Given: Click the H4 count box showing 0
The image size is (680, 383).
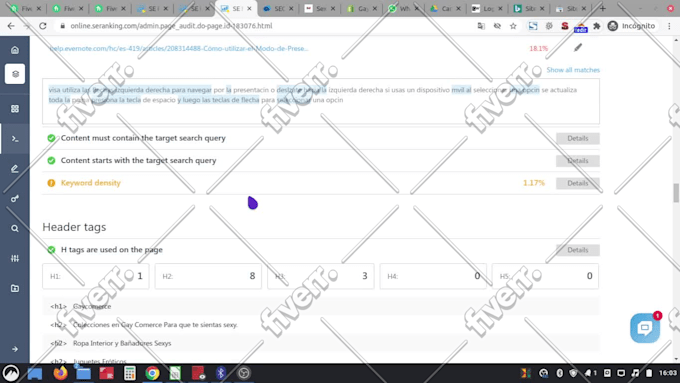Looking at the screenshot, I should [433, 276].
